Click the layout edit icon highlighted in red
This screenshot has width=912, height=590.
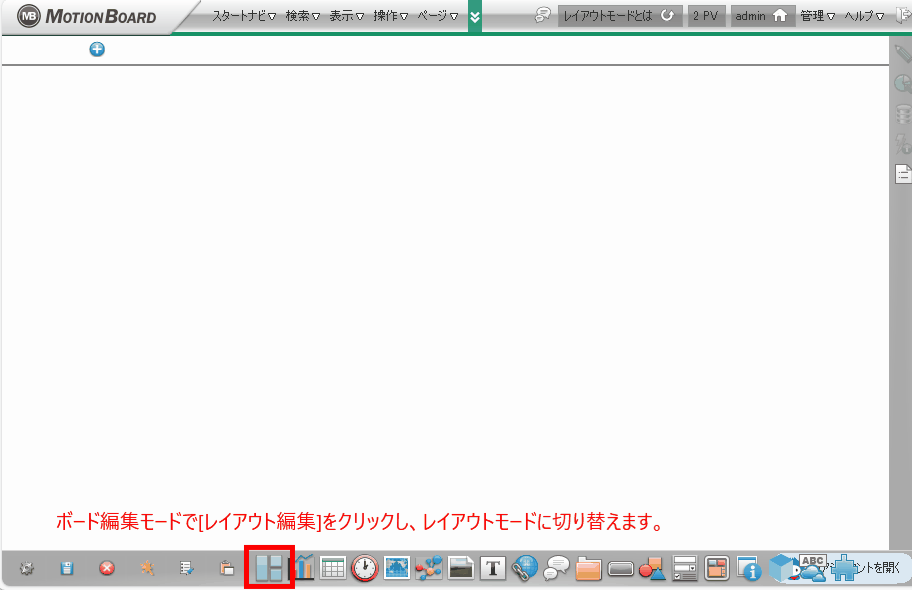click(x=269, y=568)
